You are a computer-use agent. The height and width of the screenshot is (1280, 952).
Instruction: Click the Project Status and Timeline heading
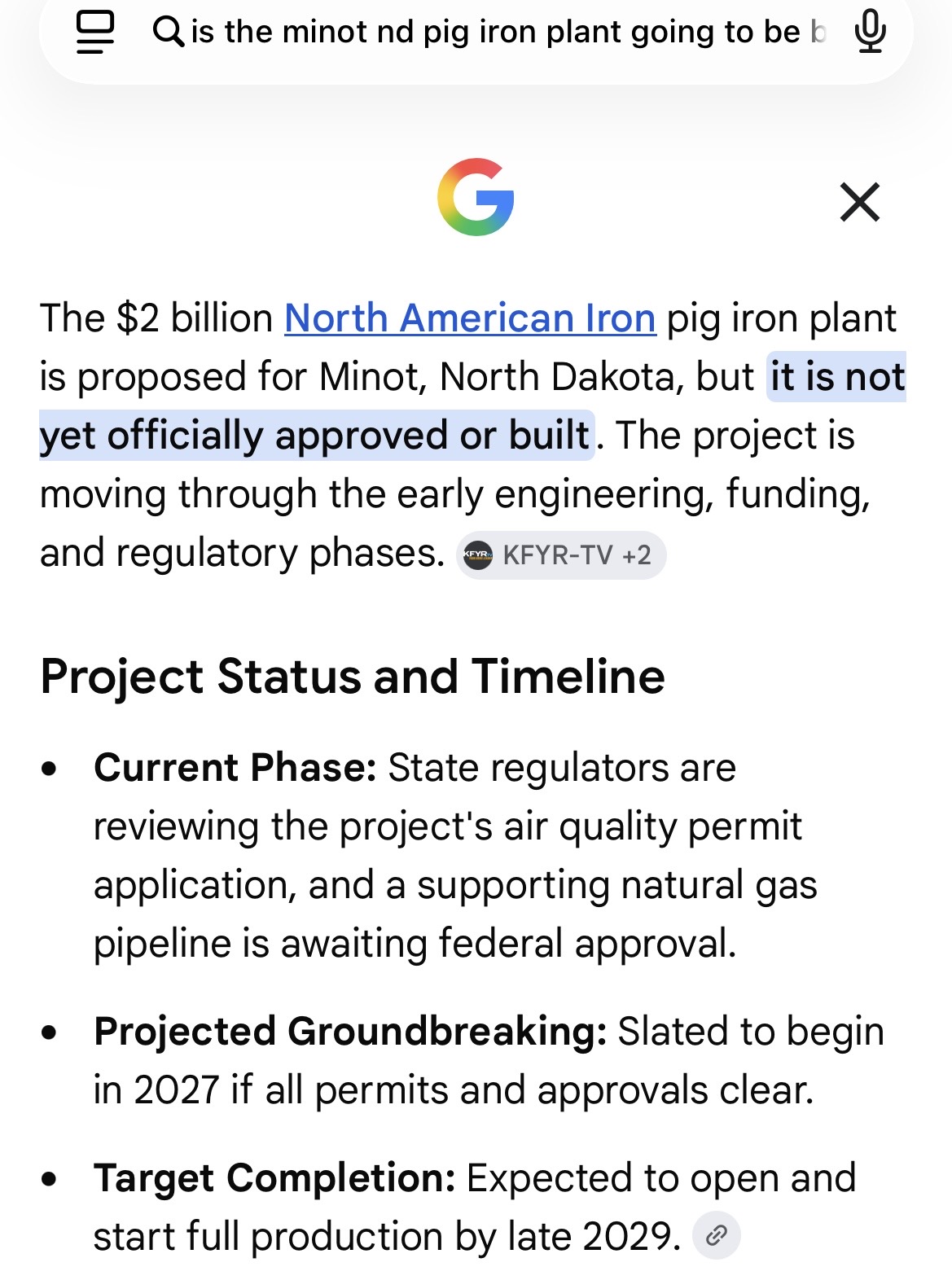point(353,676)
